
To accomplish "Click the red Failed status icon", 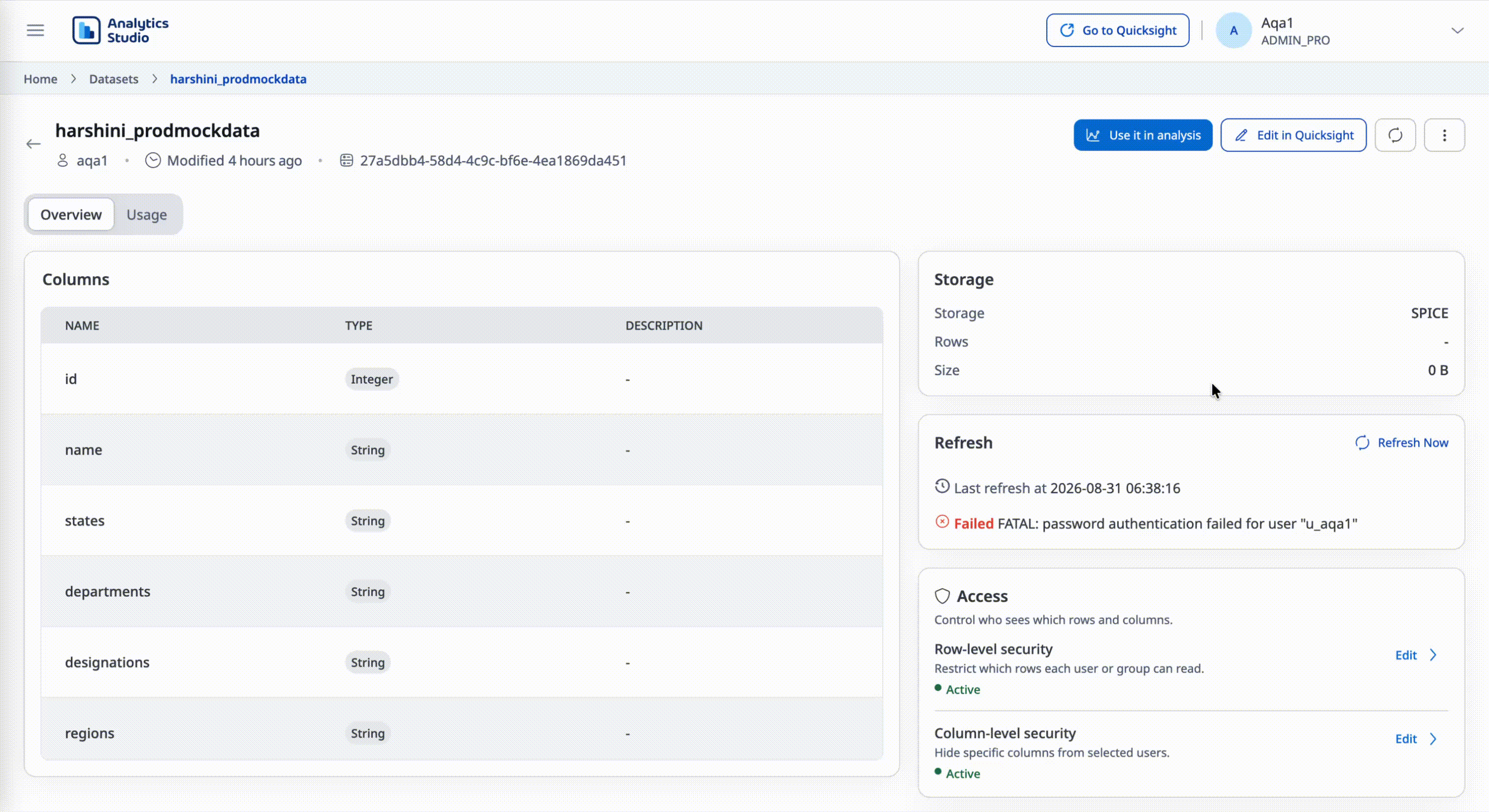I will [x=942, y=522].
